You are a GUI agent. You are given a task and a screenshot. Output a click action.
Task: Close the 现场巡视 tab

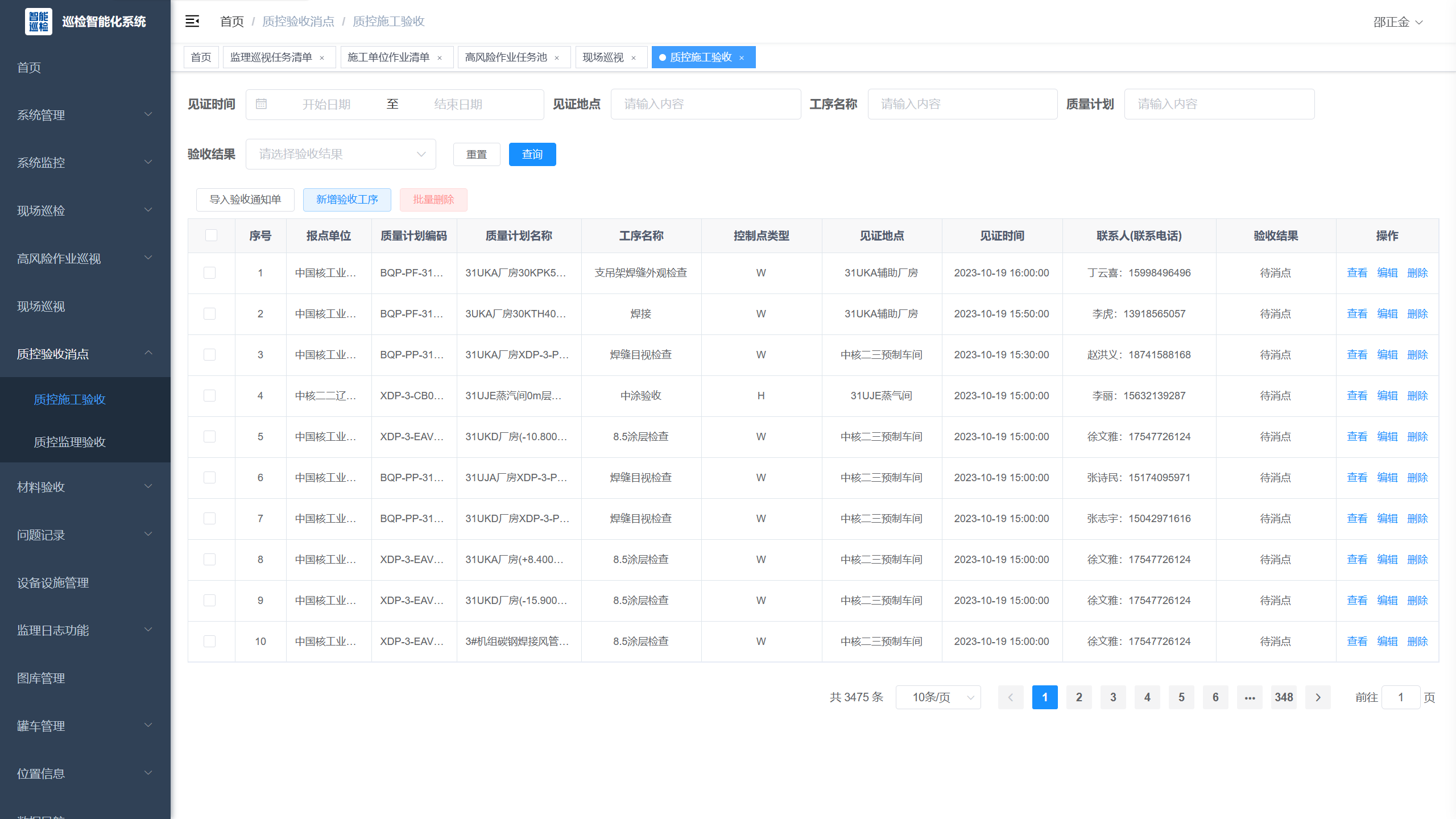634,58
